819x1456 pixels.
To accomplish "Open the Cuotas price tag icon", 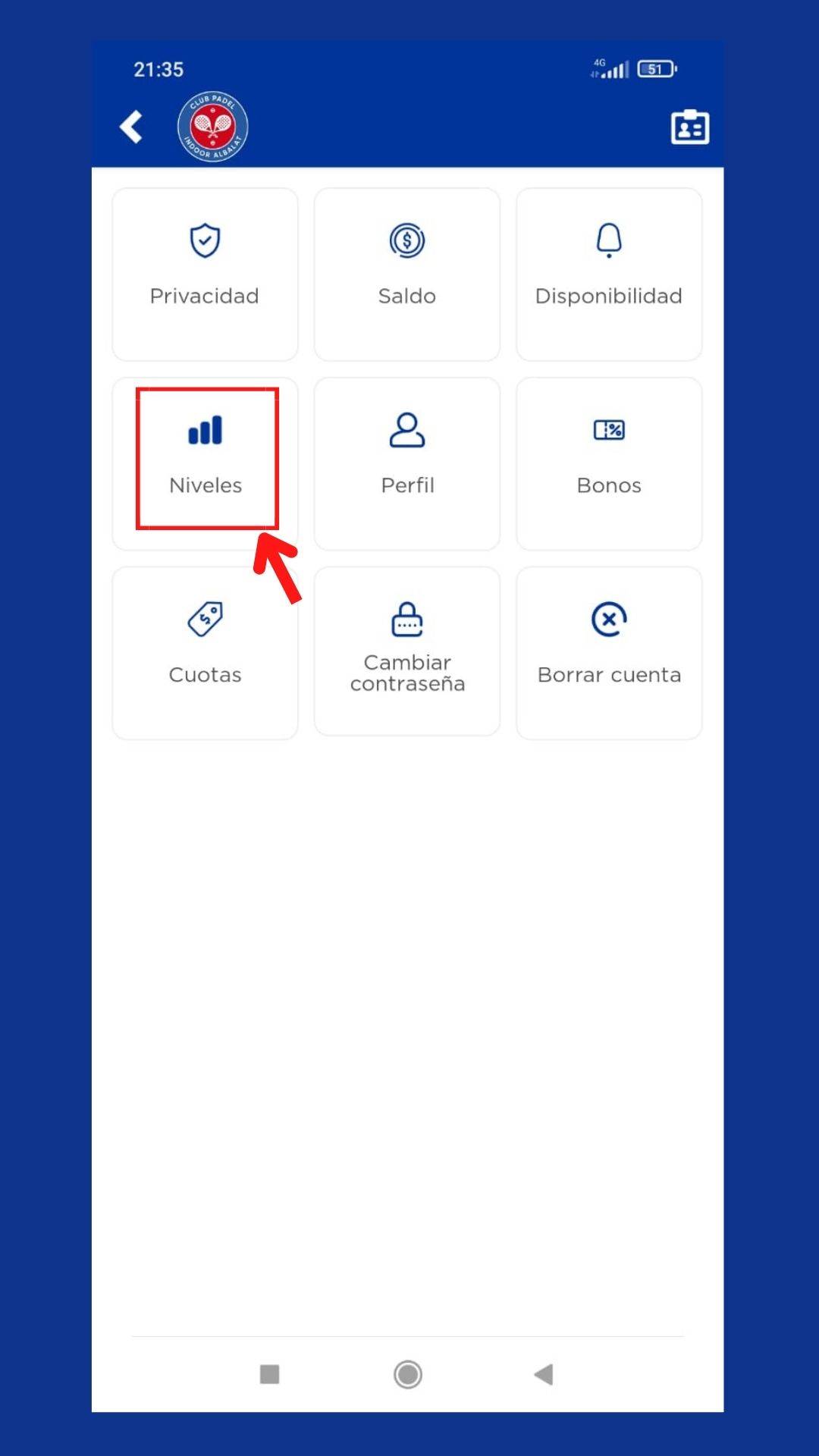I will click(x=205, y=619).
